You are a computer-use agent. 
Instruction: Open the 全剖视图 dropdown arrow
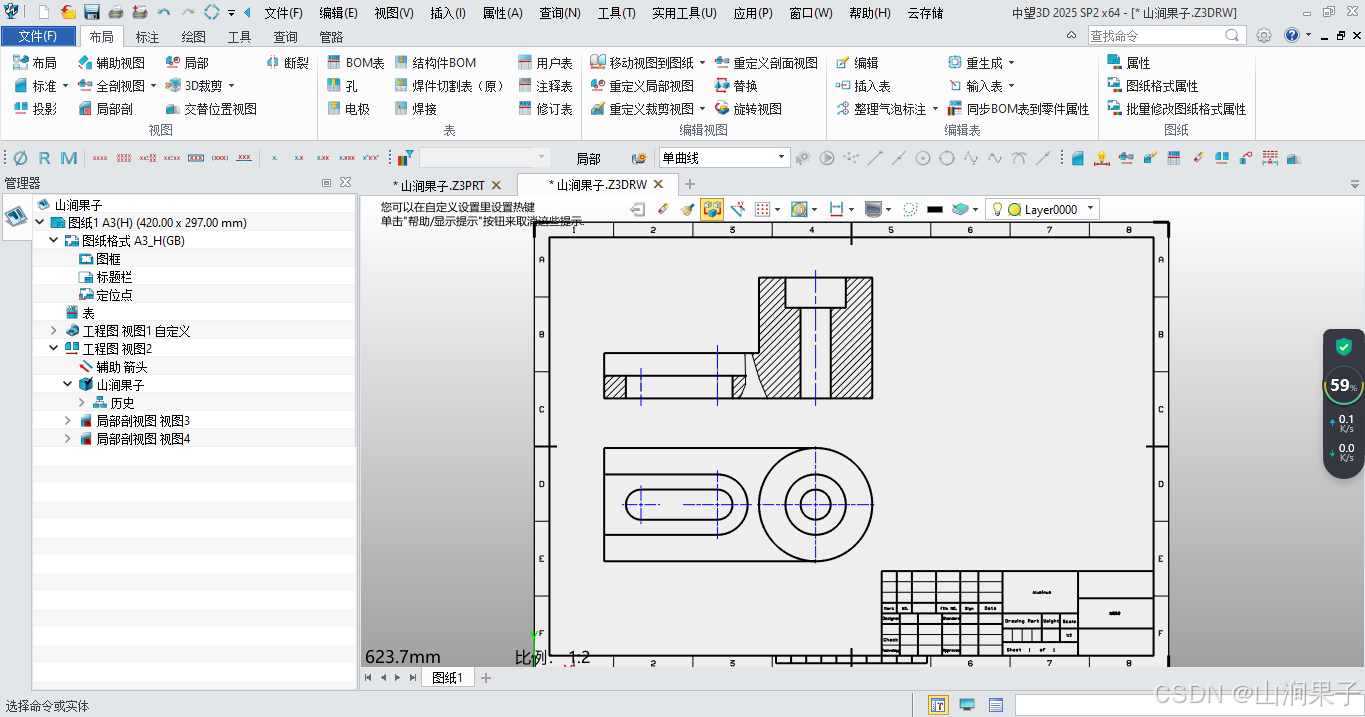[x=153, y=86]
